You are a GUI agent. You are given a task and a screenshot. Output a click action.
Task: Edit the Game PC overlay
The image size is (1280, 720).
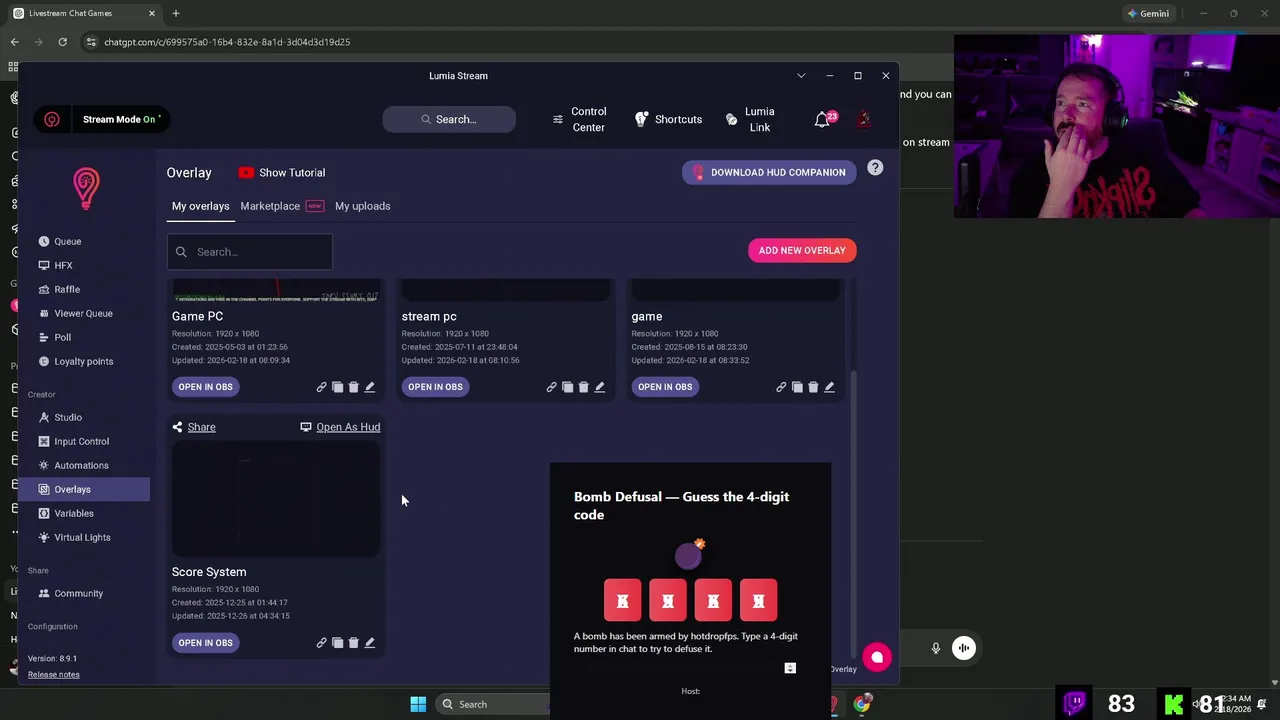pos(369,387)
